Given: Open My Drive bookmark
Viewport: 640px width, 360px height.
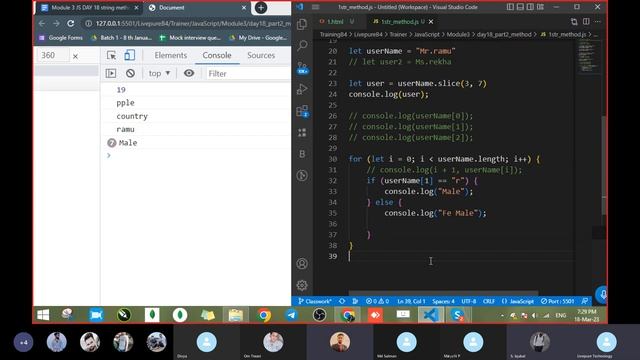Looking at the screenshot, I should (259, 38).
